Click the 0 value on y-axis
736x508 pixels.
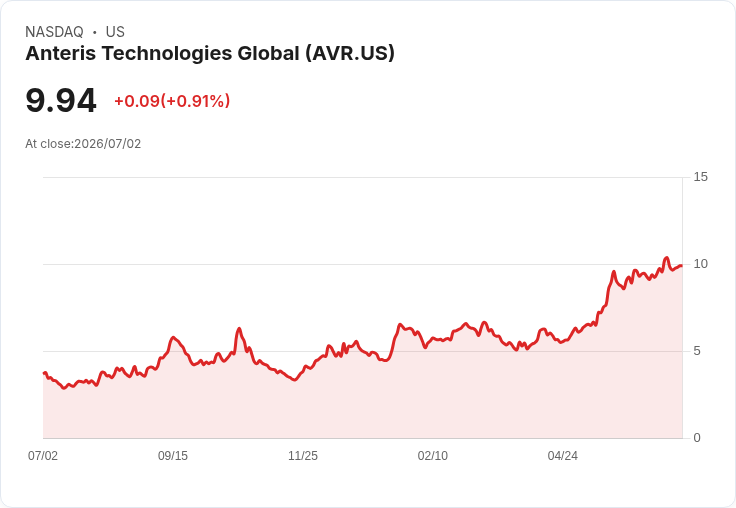(x=697, y=438)
